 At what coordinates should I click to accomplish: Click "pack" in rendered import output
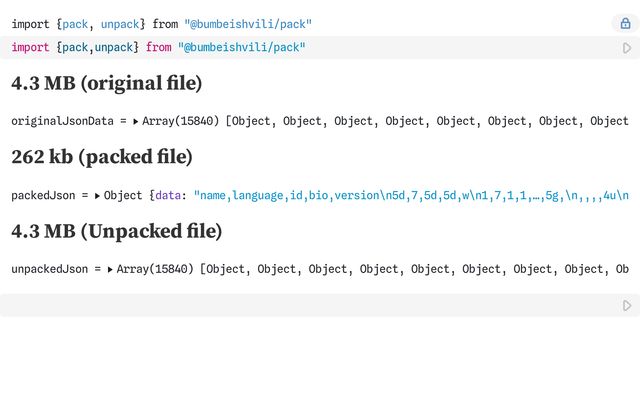click(75, 24)
